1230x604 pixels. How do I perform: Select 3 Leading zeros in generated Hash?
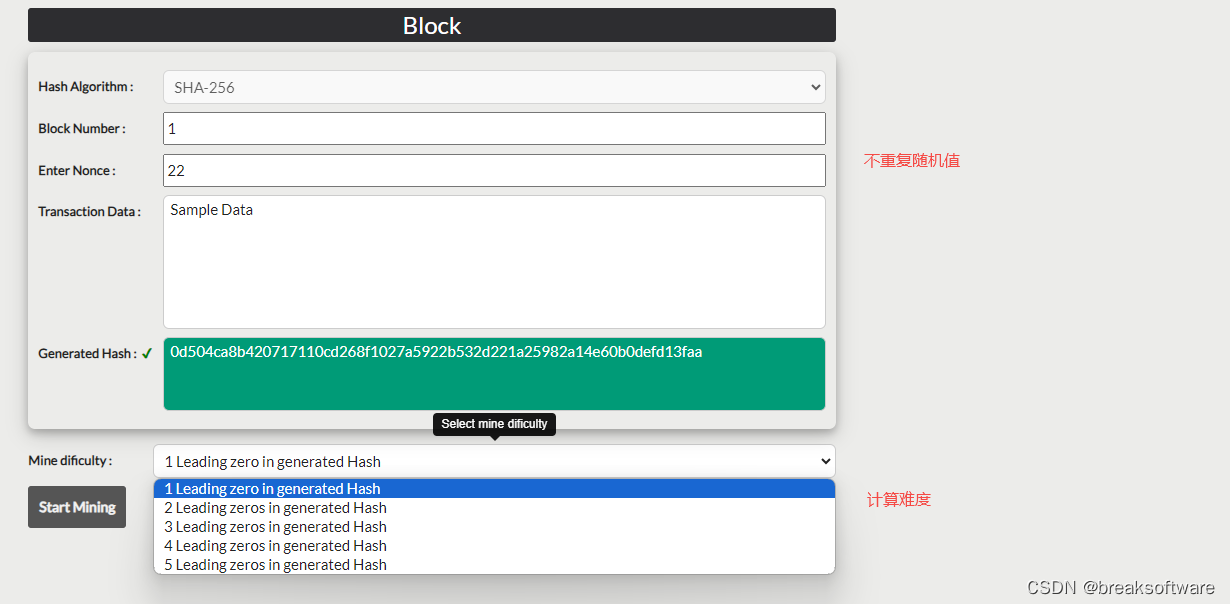(x=494, y=527)
